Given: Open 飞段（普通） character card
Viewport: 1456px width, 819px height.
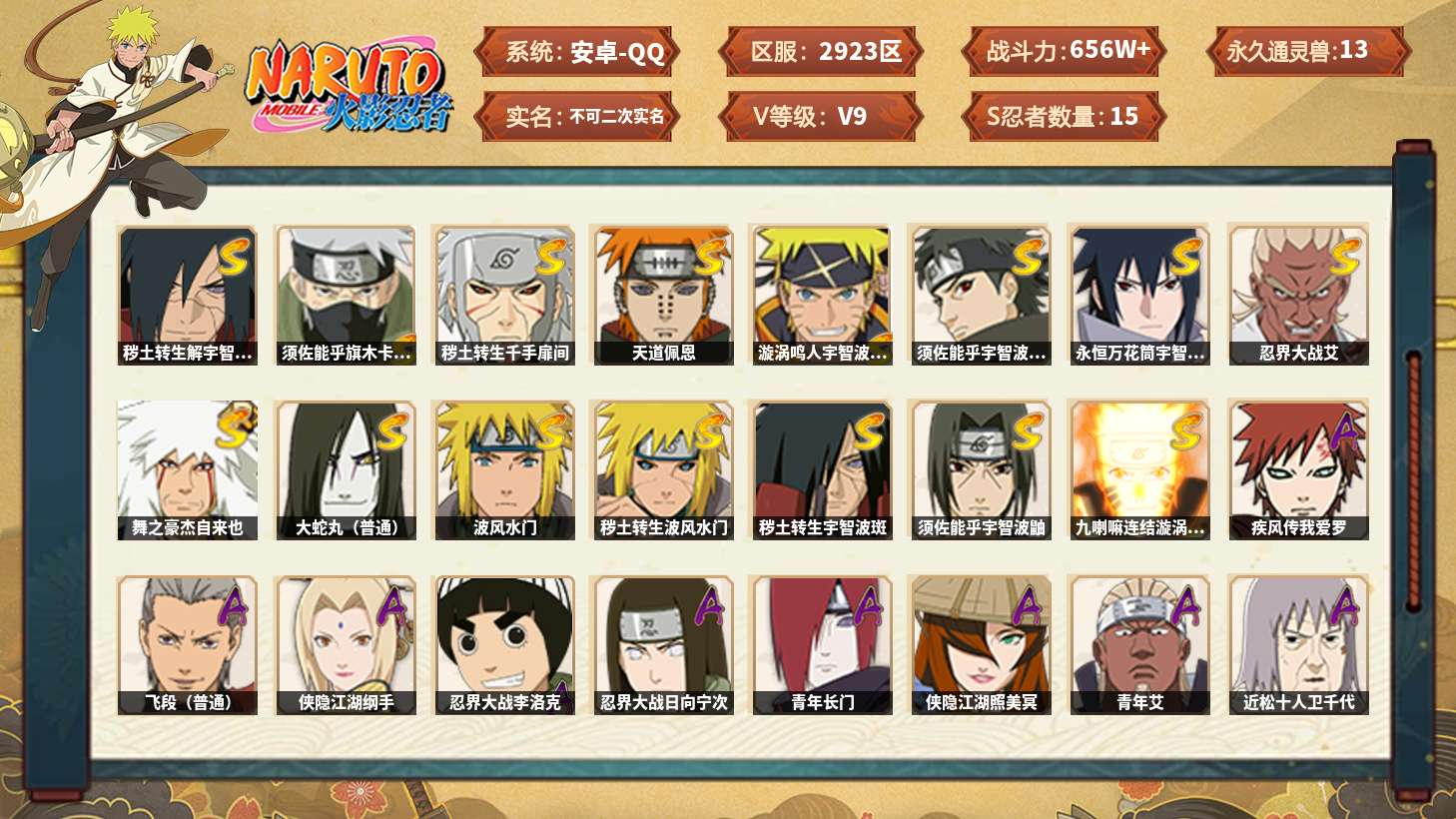Looking at the screenshot, I should [x=187, y=645].
